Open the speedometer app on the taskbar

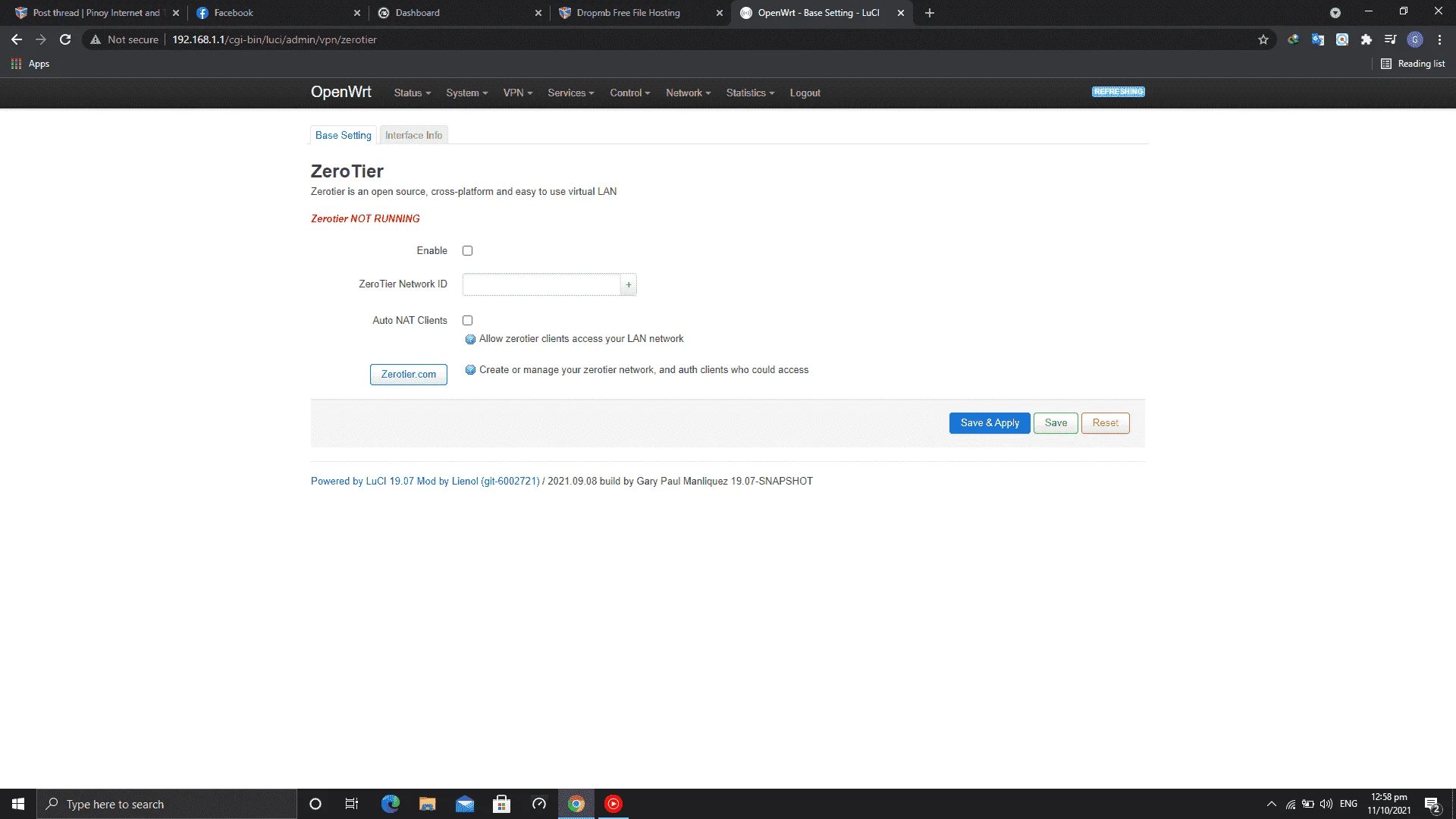(x=539, y=804)
